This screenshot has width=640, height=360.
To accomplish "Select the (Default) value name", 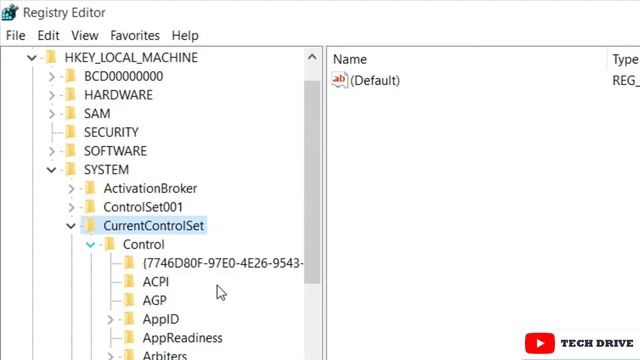I will tap(375, 81).
